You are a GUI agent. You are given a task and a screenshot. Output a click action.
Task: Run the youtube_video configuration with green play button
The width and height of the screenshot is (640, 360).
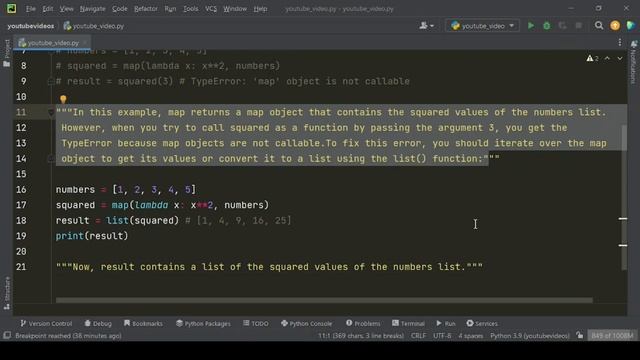pos(531,26)
